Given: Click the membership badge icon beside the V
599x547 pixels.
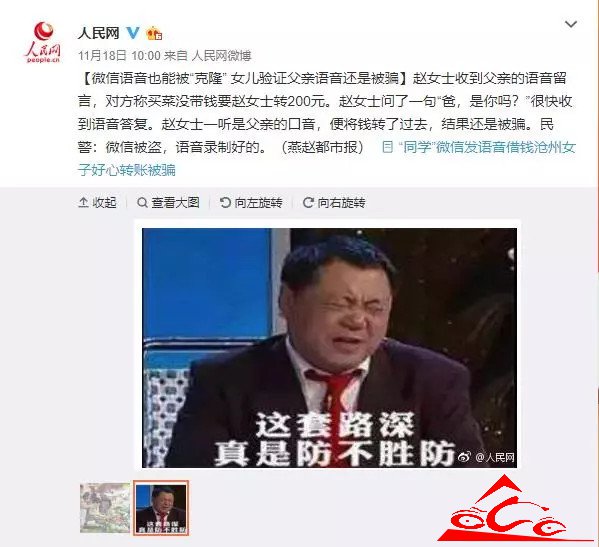Looking at the screenshot, I should coord(154,34).
